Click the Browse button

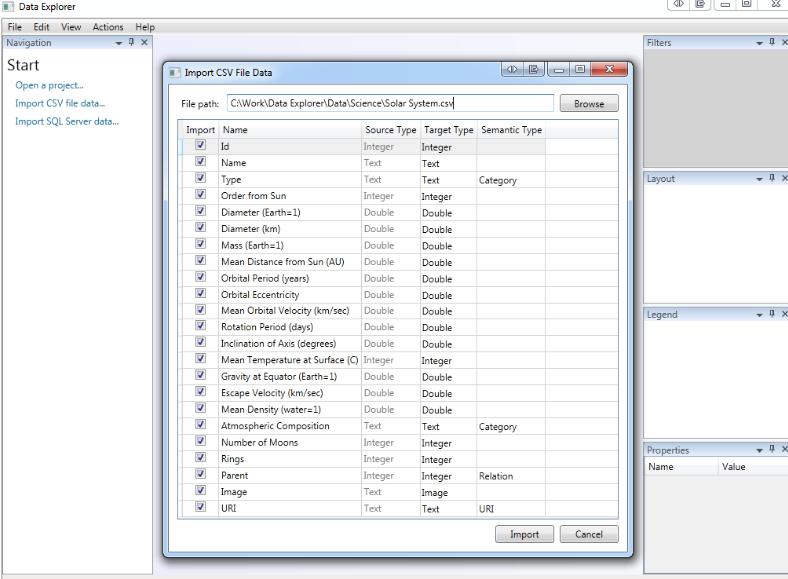589,103
